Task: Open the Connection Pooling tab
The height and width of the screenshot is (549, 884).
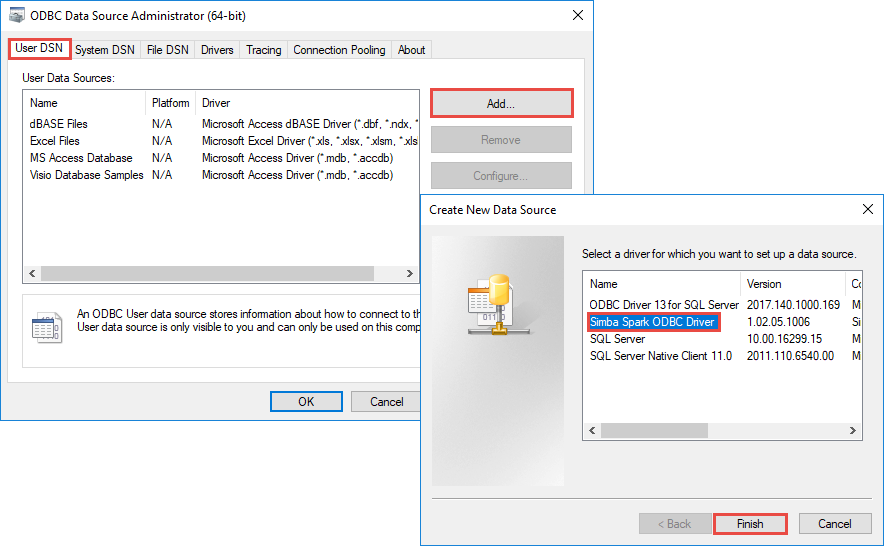Action: pyautogui.click(x=339, y=50)
